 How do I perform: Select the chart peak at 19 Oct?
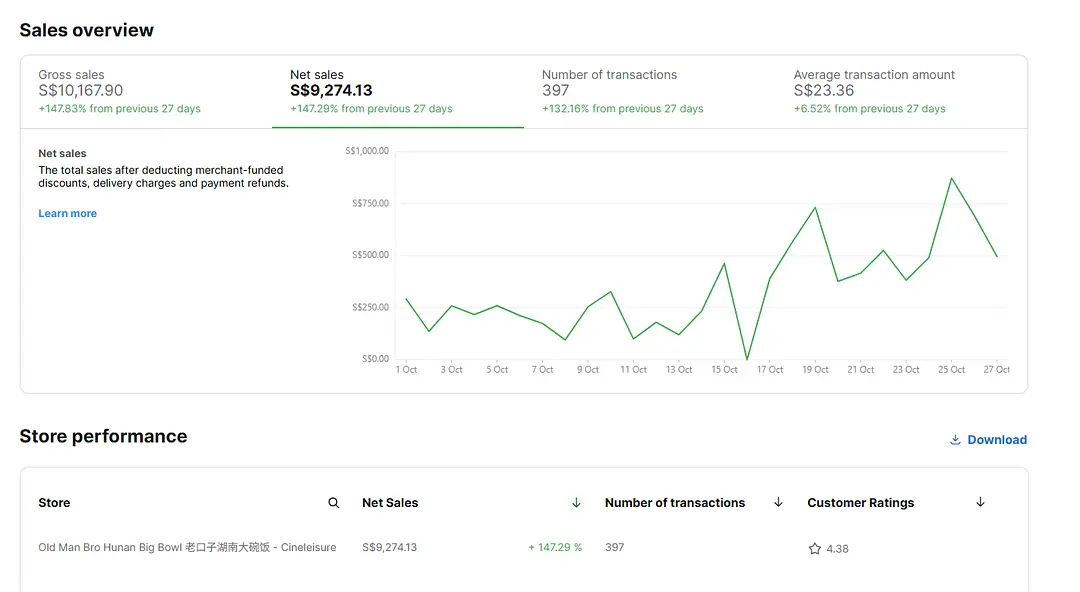815,208
